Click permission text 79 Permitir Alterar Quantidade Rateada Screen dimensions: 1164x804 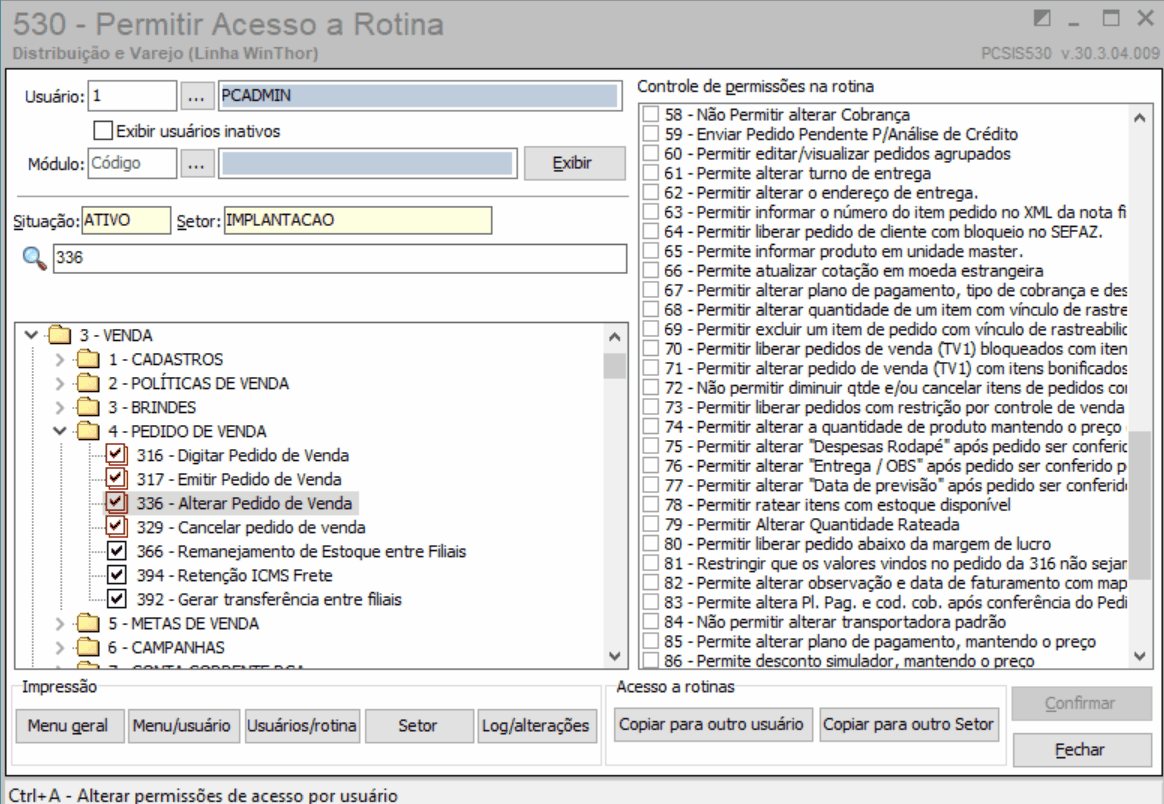coord(812,524)
